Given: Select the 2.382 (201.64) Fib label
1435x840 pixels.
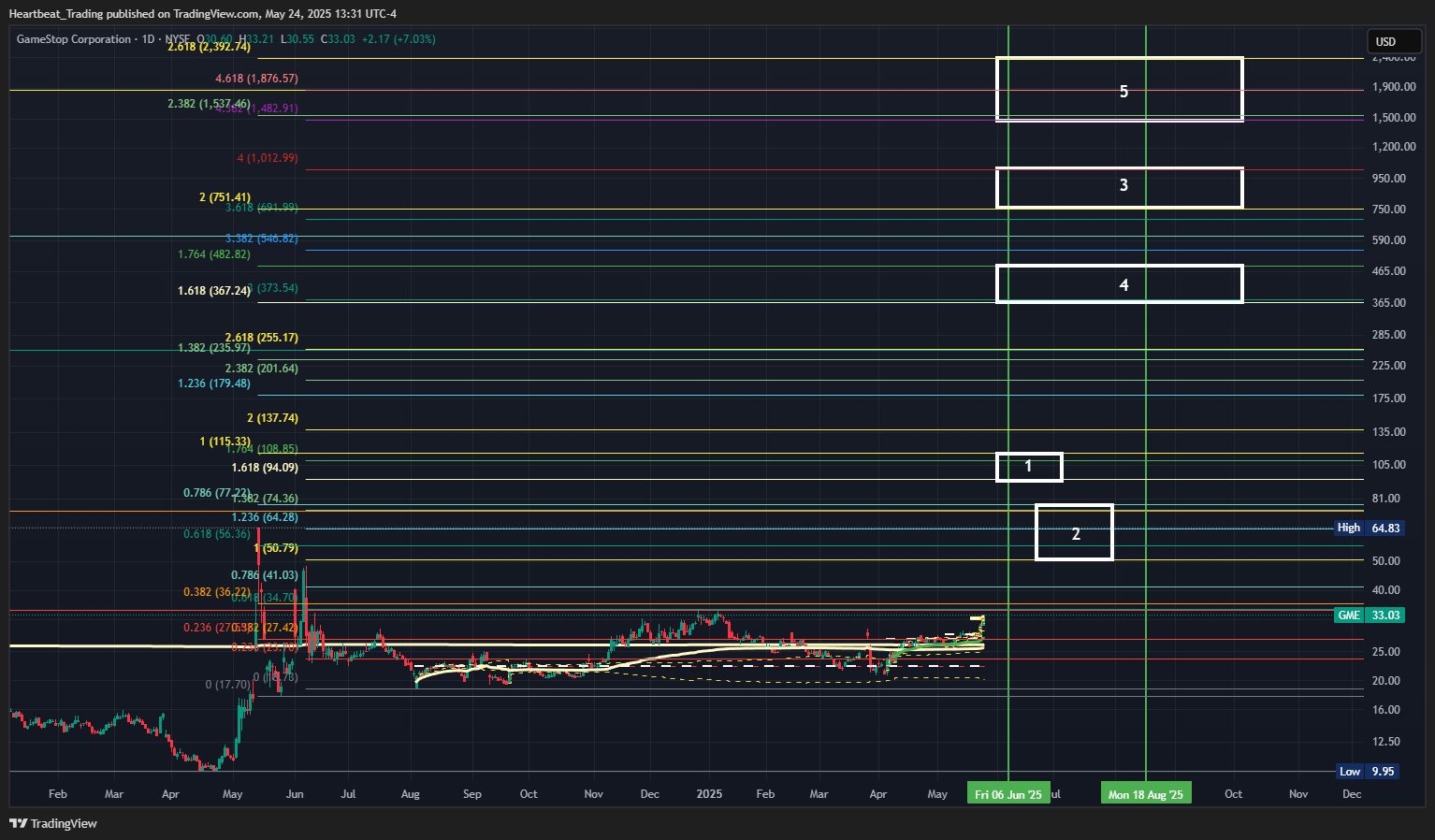Looking at the screenshot, I should point(262,369).
